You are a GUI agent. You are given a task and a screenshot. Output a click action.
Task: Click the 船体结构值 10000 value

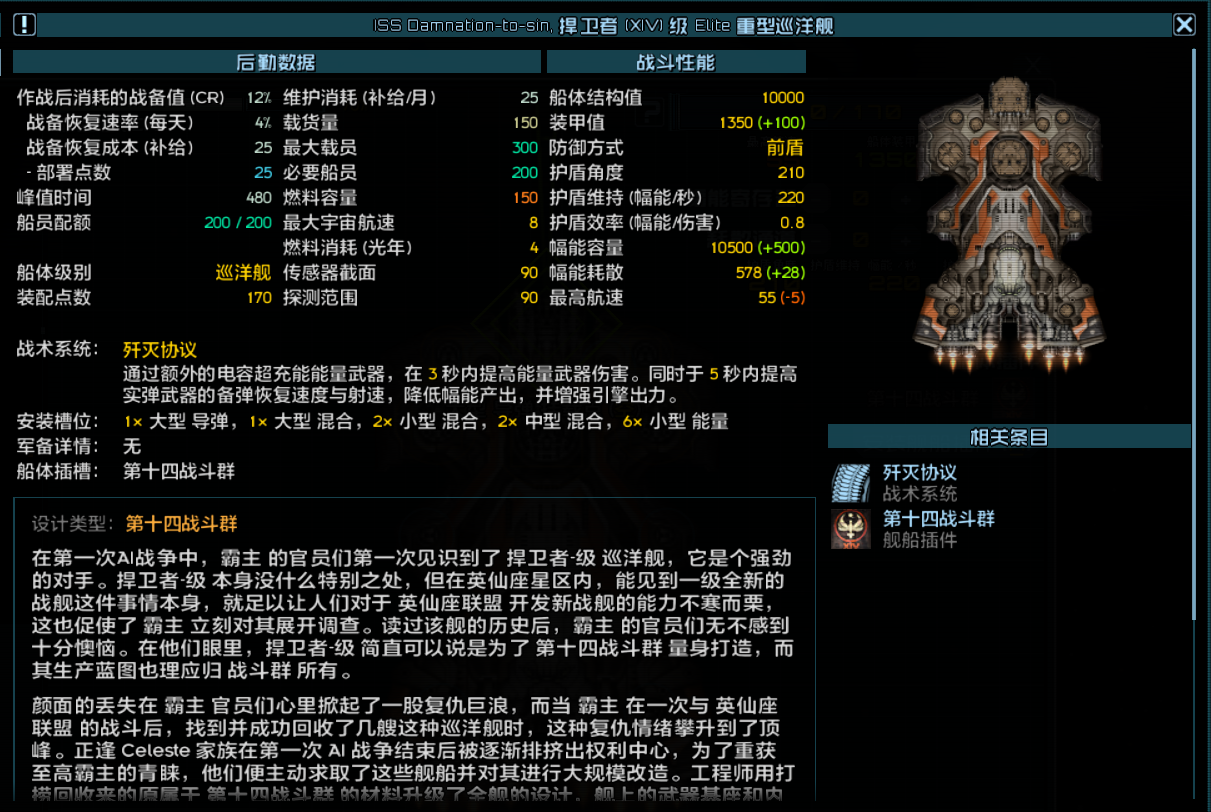tap(782, 98)
